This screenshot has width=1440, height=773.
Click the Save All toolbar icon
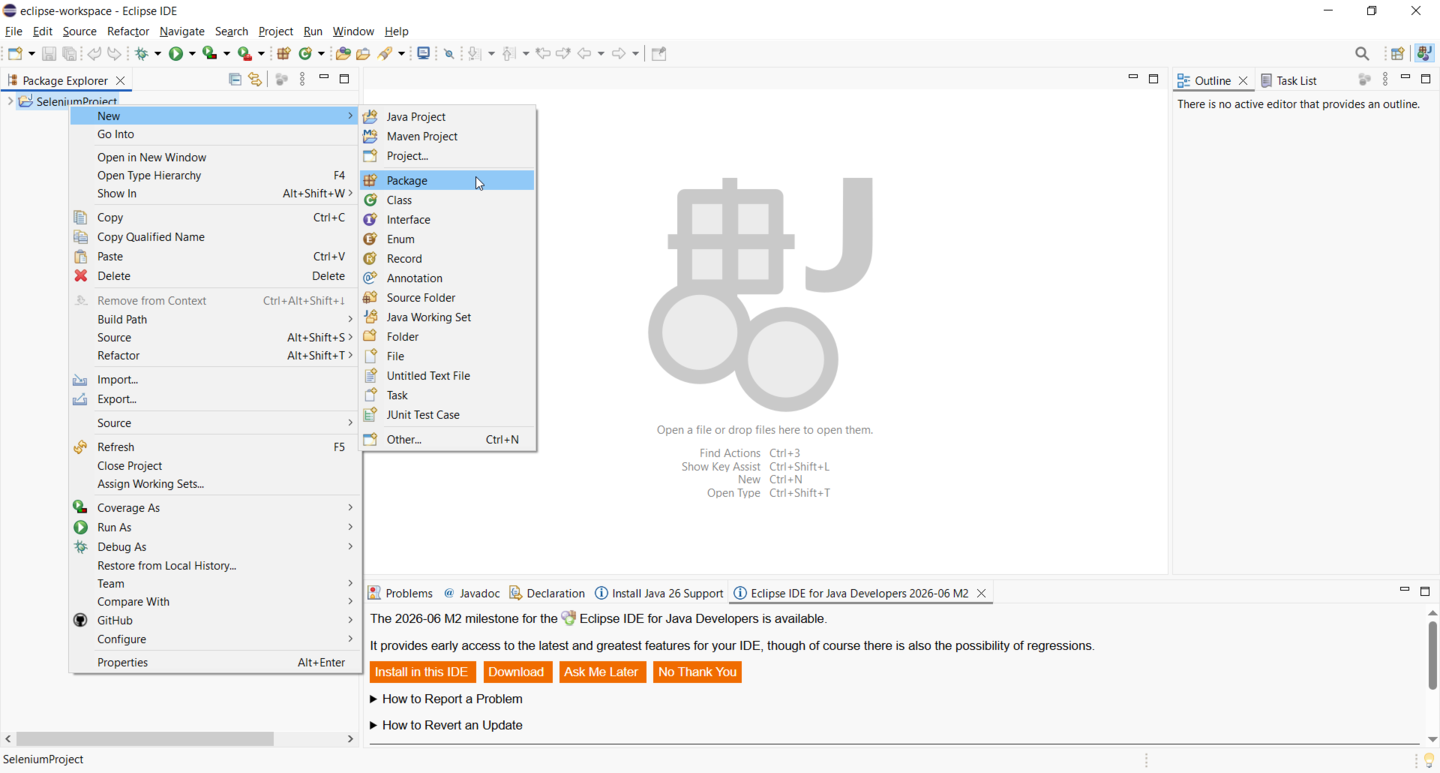(70, 54)
